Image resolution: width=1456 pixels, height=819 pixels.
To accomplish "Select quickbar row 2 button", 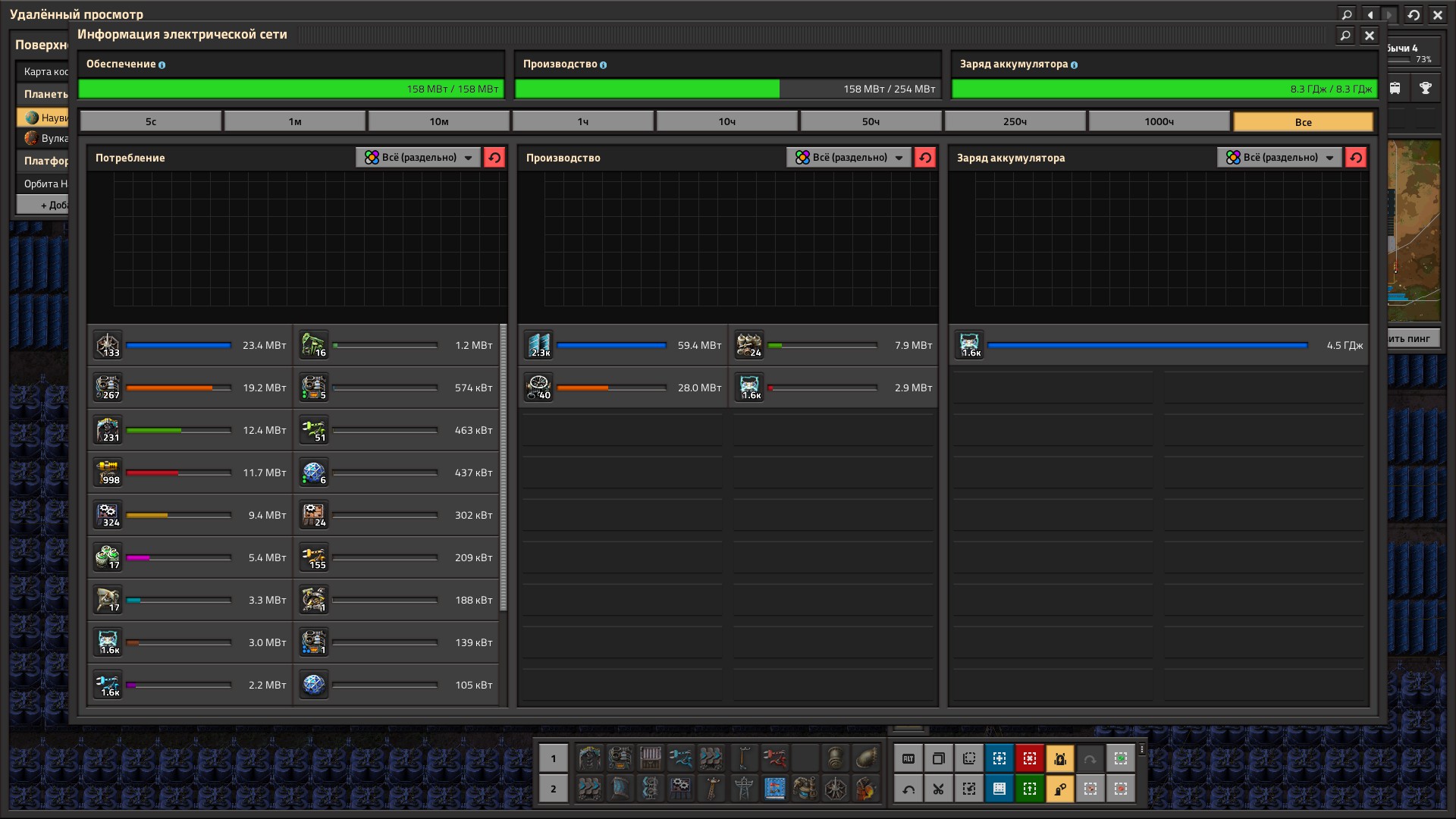I will click(x=554, y=789).
